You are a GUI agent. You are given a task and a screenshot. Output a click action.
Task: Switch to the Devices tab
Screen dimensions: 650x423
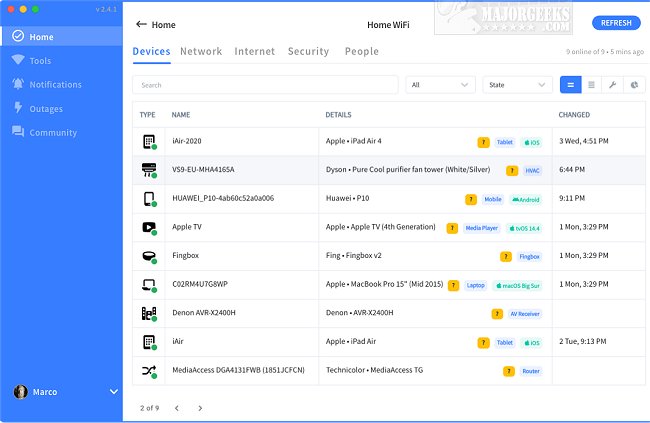click(151, 51)
